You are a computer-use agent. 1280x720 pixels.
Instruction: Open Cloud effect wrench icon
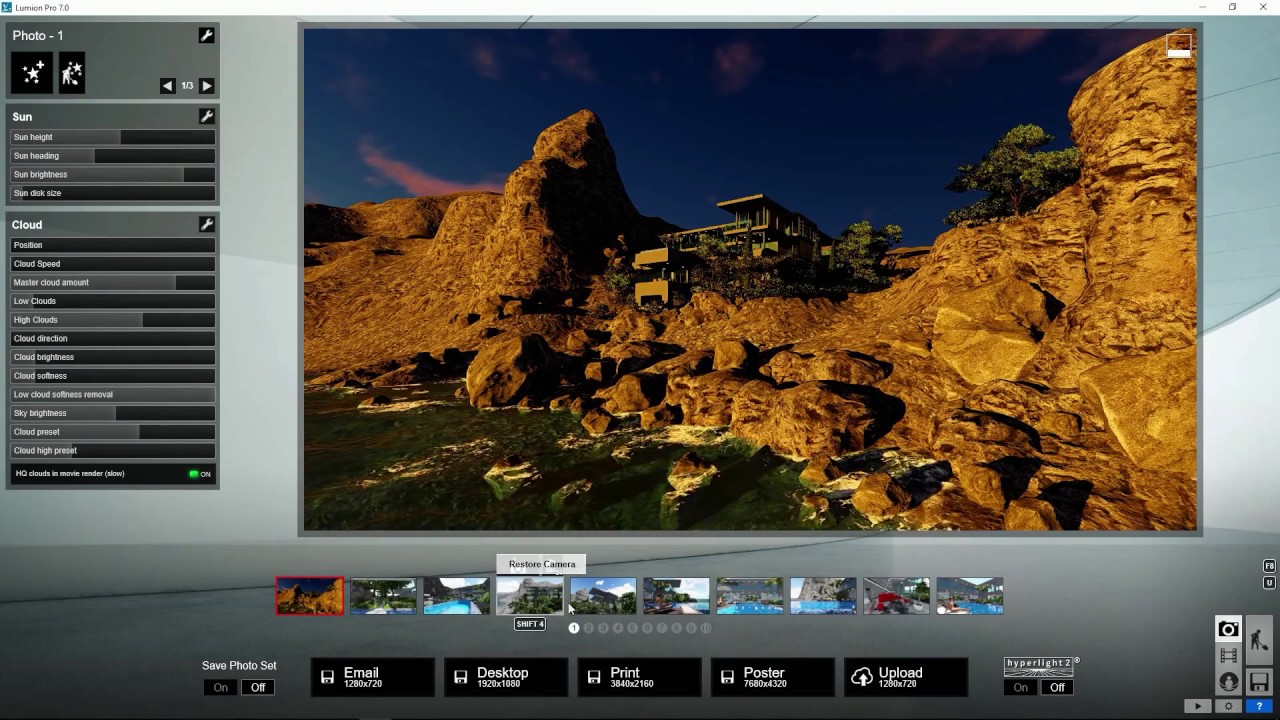207,224
